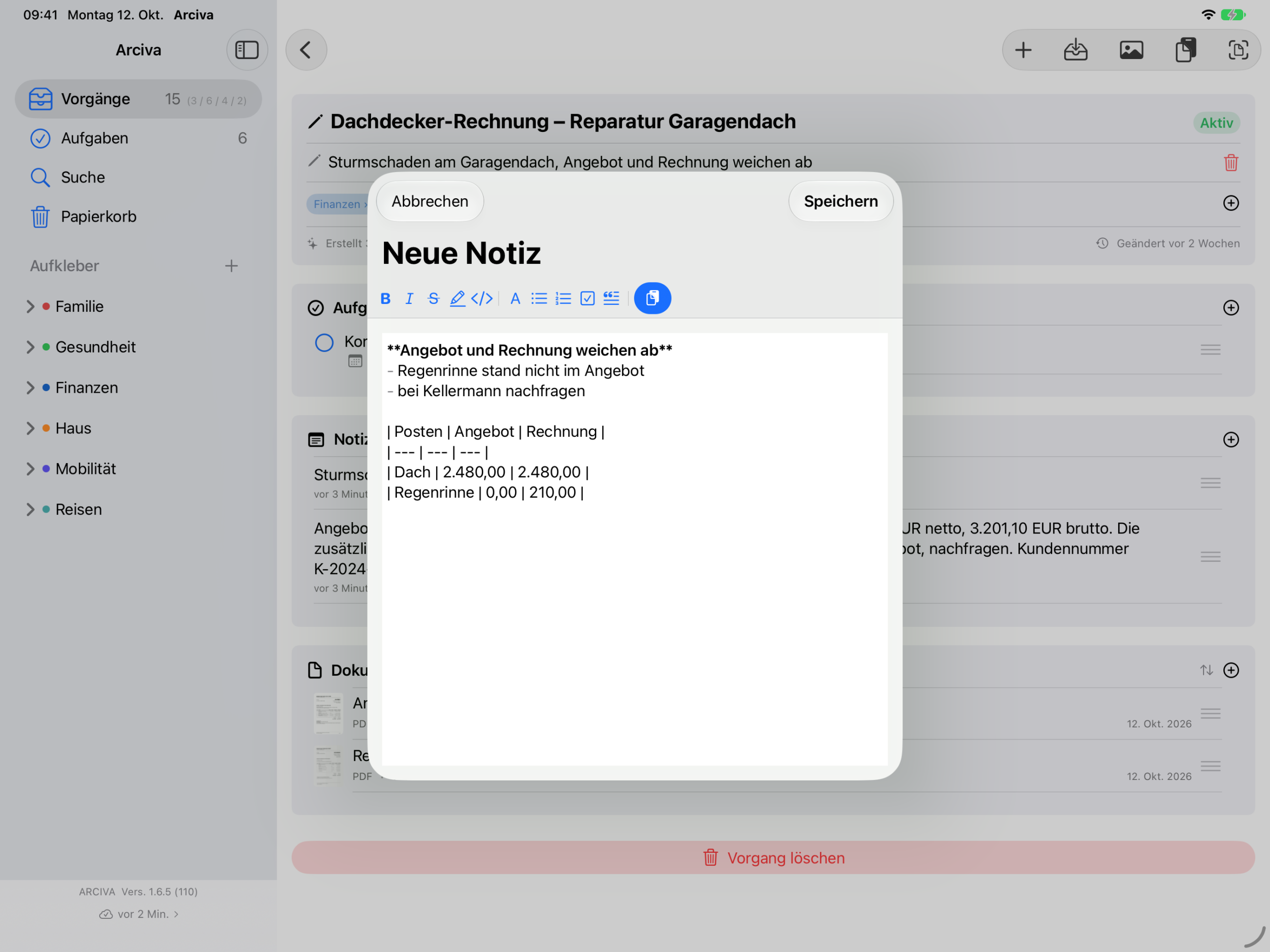Toggle bold formatting in note toolbar
The height and width of the screenshot is (952, 1270).
coord(385,298)
